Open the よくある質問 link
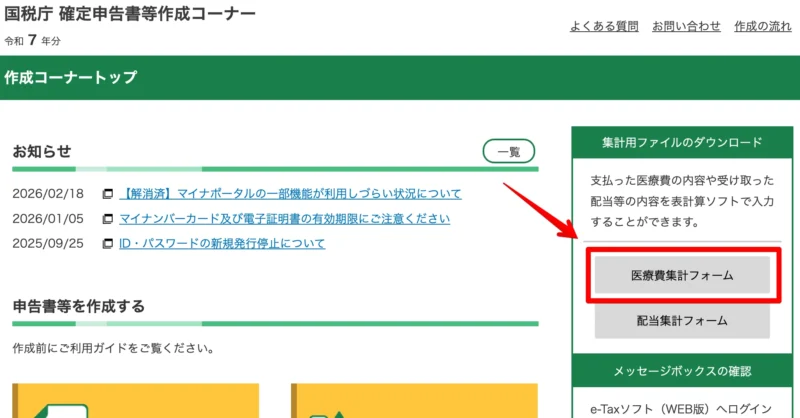Viewport: 800px width, 418px height. tap(604, 26)
